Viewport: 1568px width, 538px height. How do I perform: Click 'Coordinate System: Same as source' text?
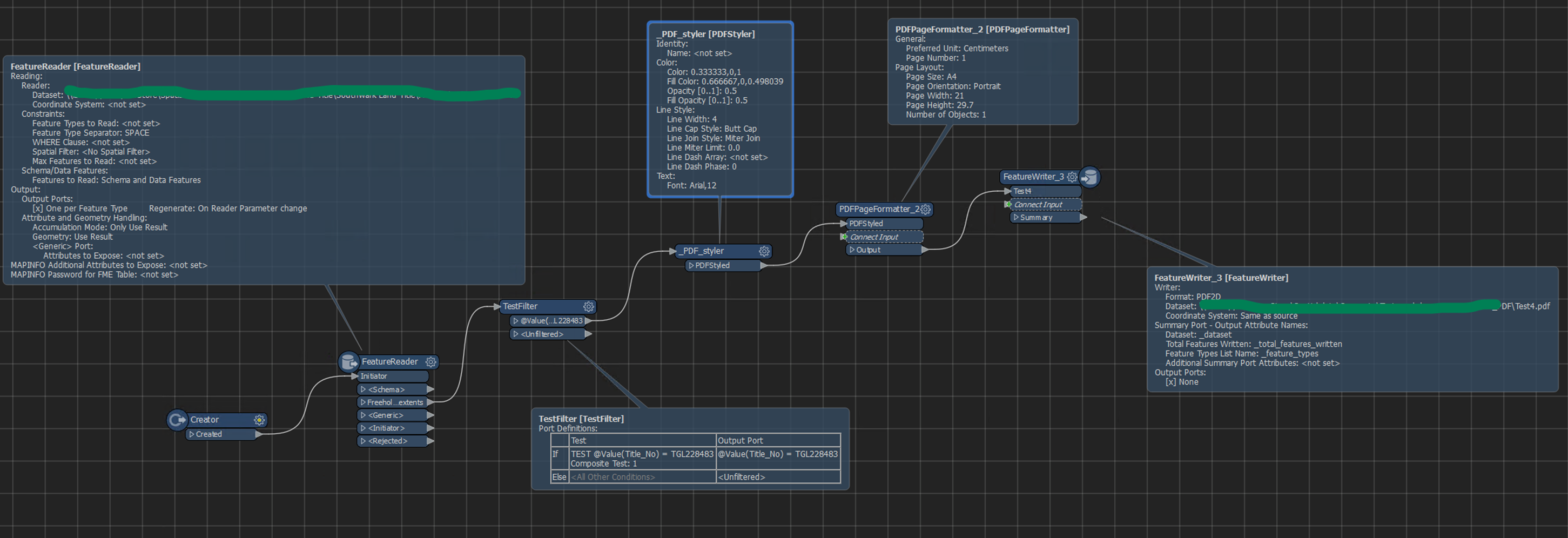1231,316
